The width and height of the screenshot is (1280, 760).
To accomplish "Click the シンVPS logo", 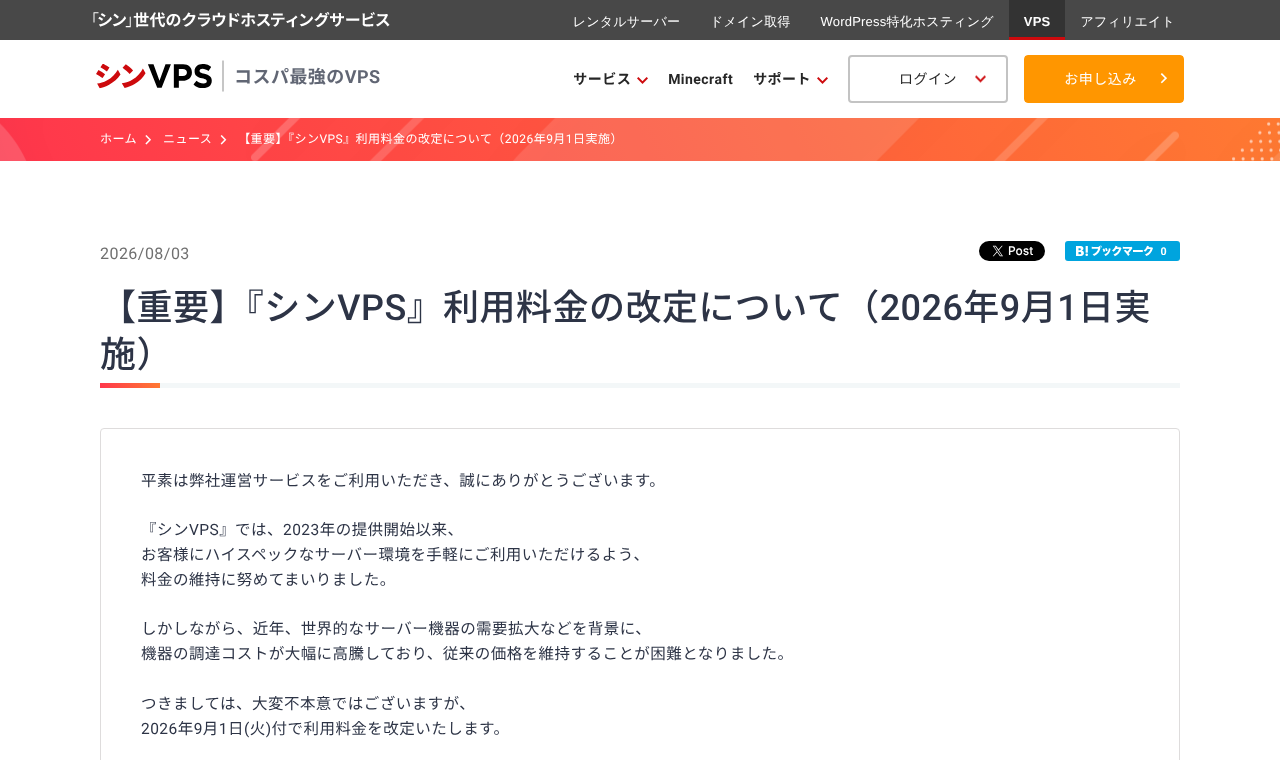I will point(154,76).
